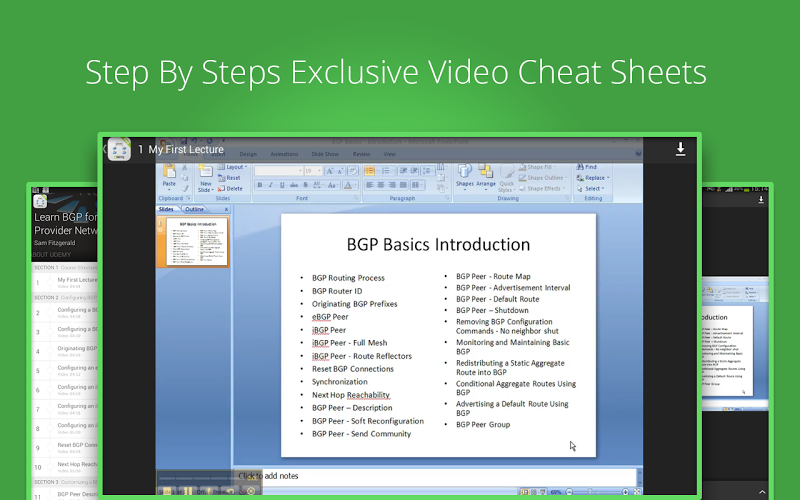Screen dimensions: 800x500
Task: Click the Justify alignment icon
Action: point(403,185)
